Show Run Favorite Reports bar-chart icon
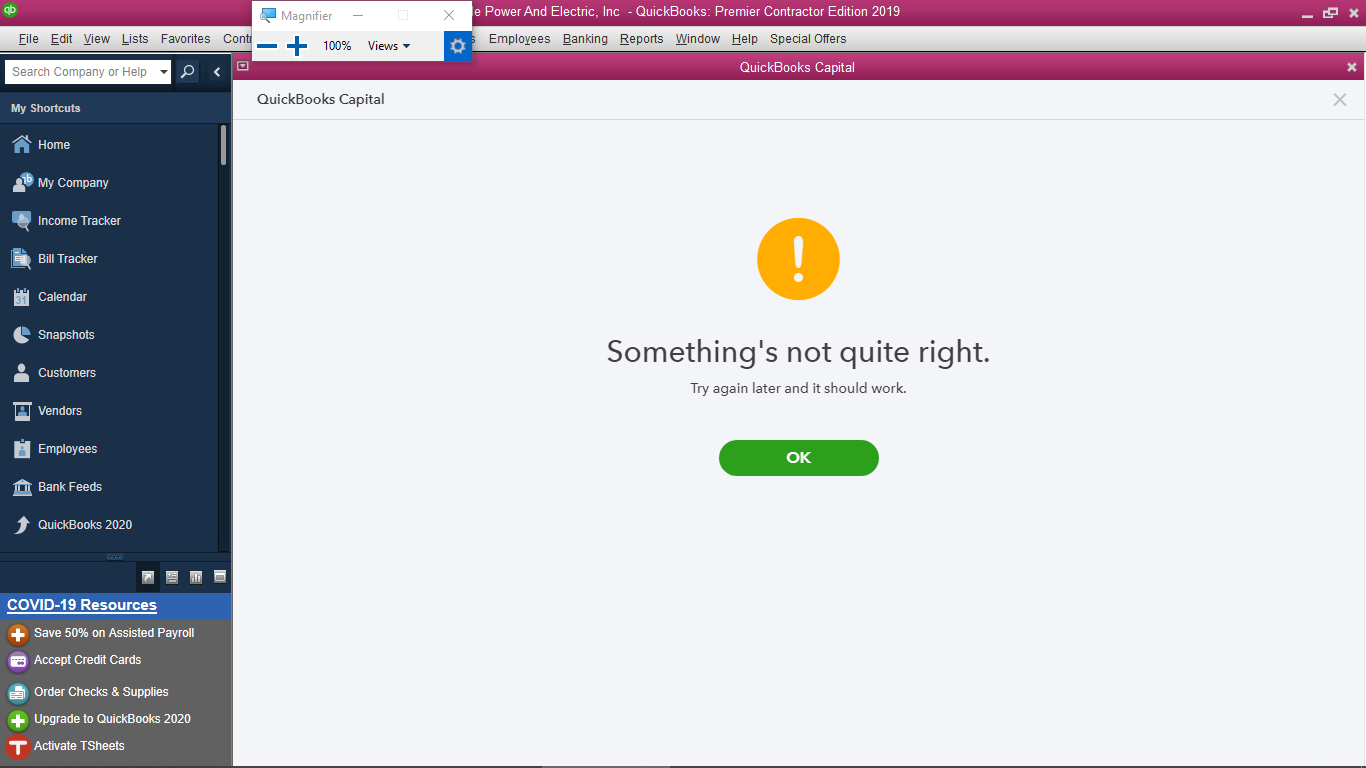Viewport: 1366px width, 768px height. pos(196,577)
